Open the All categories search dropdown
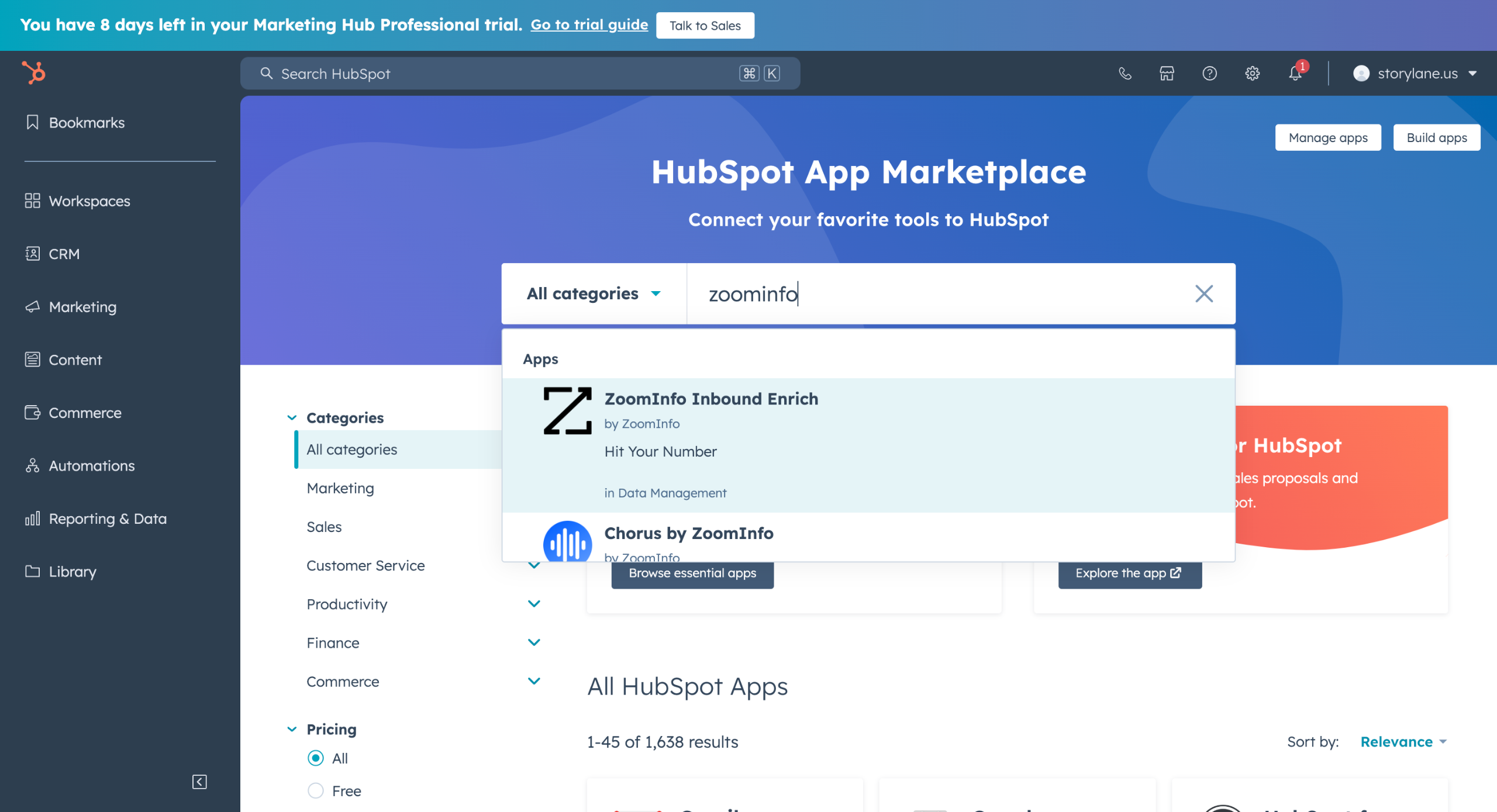1497x812 pixels. tap(594, 293)
